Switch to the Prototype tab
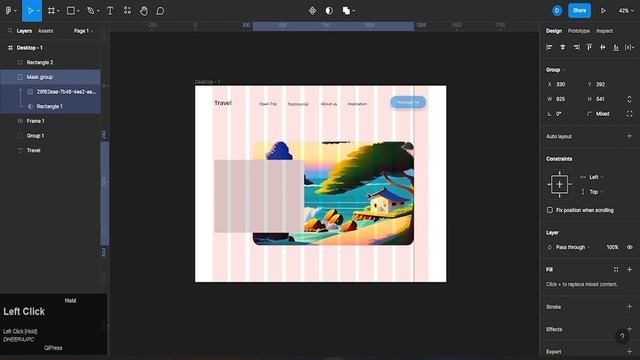Image resolution: width=640 pixels, height=360 pixels. pyautogui.click(x=578, y=31)
